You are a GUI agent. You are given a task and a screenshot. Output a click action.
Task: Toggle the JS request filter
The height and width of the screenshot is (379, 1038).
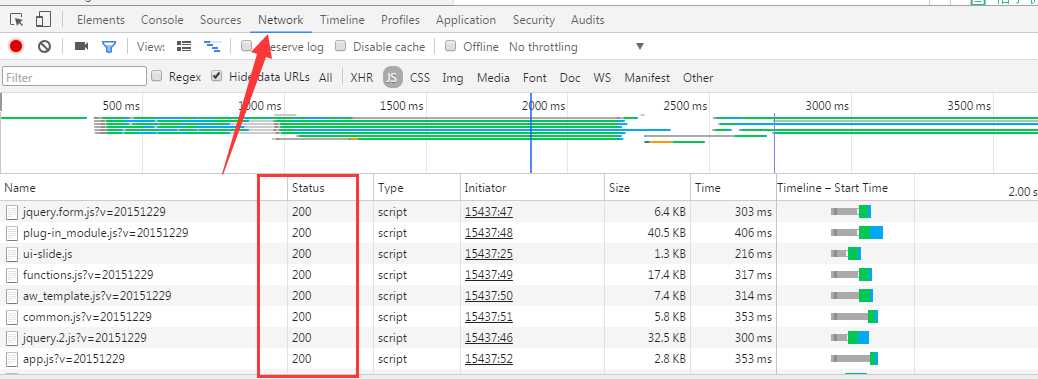pos(393,77)
